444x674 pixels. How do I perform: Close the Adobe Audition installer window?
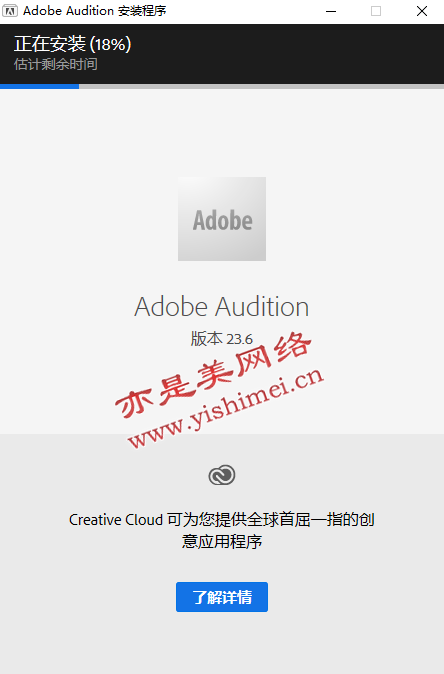(422, 11)
